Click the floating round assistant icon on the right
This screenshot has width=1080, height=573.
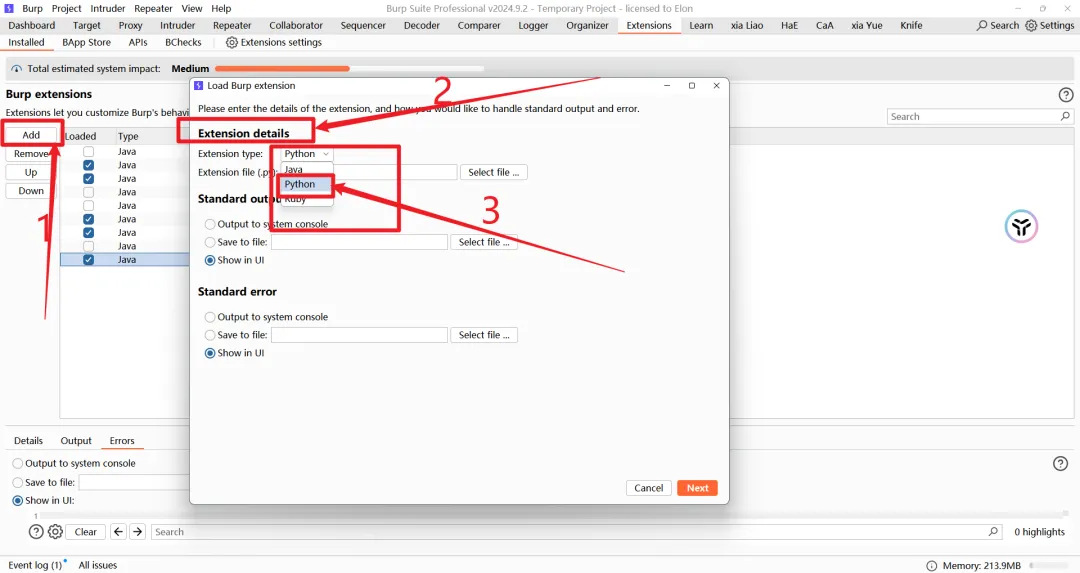[1021, 227]
